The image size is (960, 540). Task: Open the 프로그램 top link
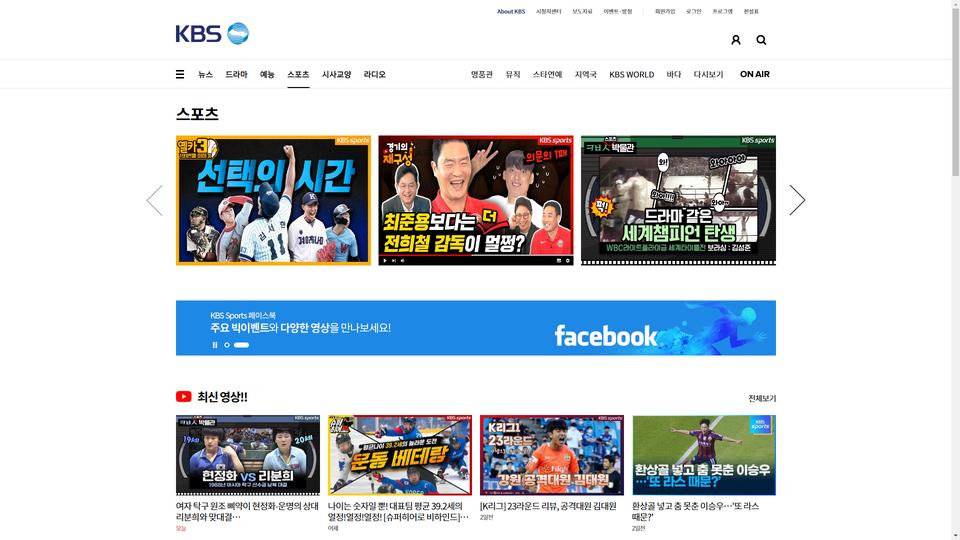pyautogui.click(x=722, y=11)
